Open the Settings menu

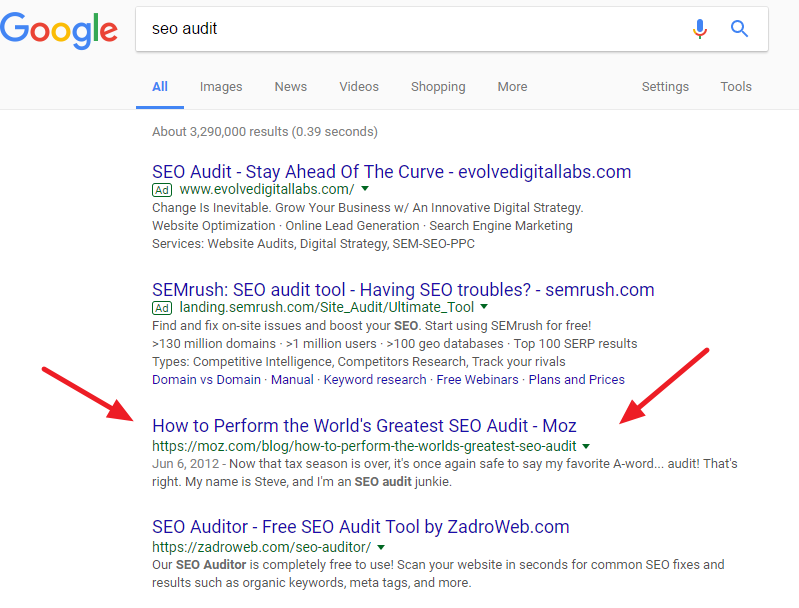665,87
